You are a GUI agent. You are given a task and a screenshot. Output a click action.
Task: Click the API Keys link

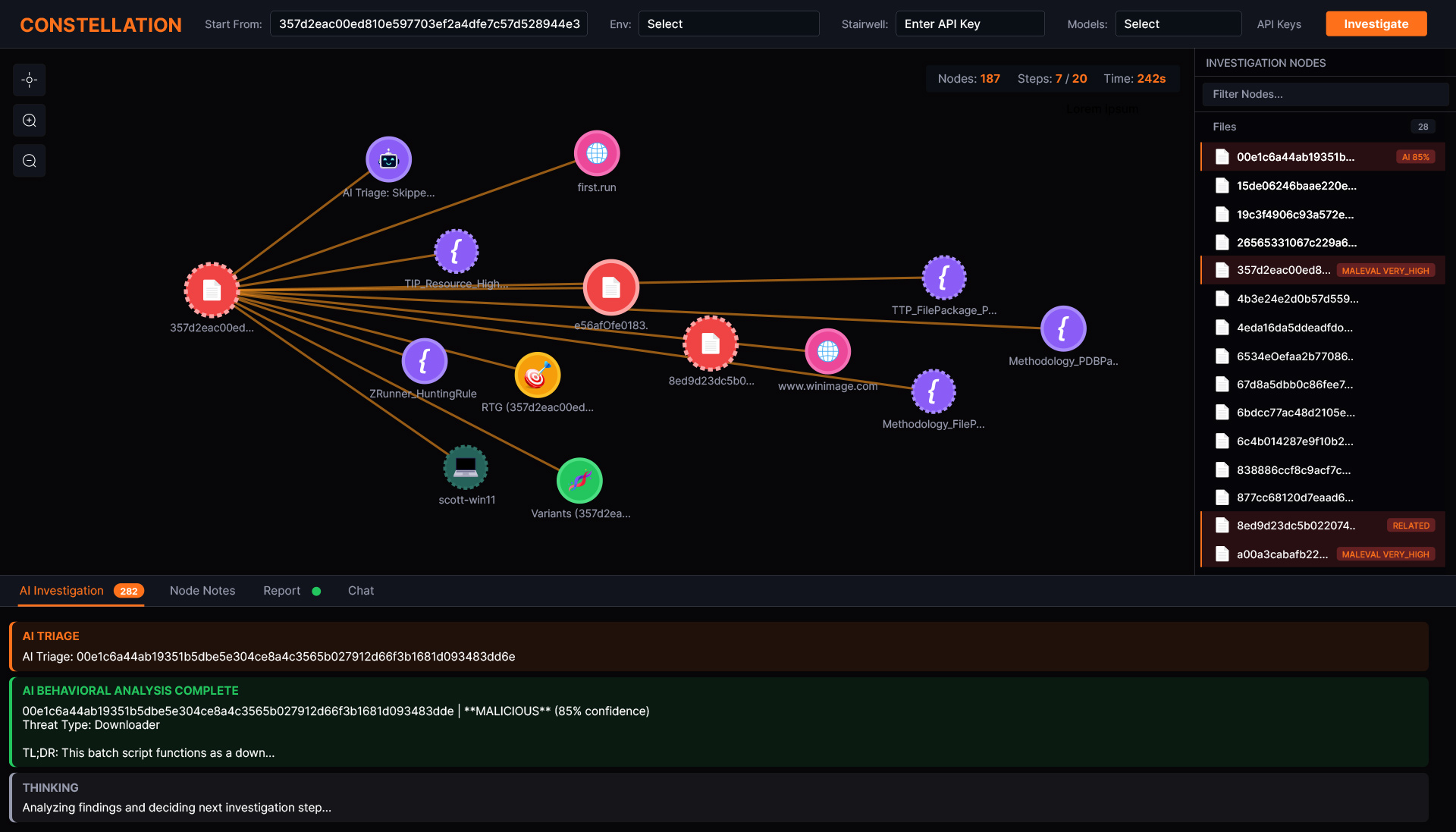click(x=1279, y=24)
